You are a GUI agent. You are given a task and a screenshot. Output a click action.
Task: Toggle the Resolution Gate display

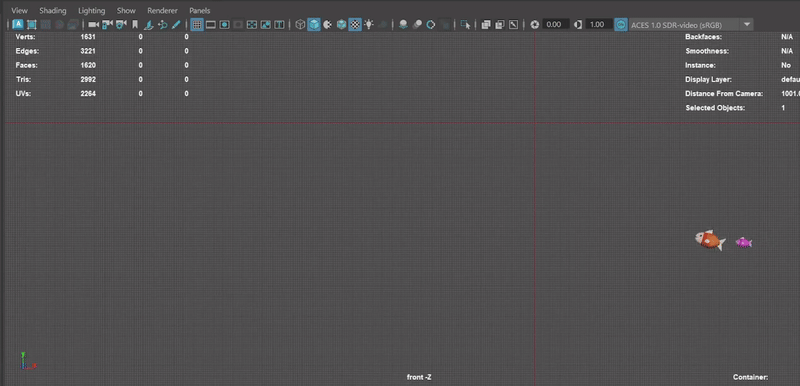[x=224, y=24]
